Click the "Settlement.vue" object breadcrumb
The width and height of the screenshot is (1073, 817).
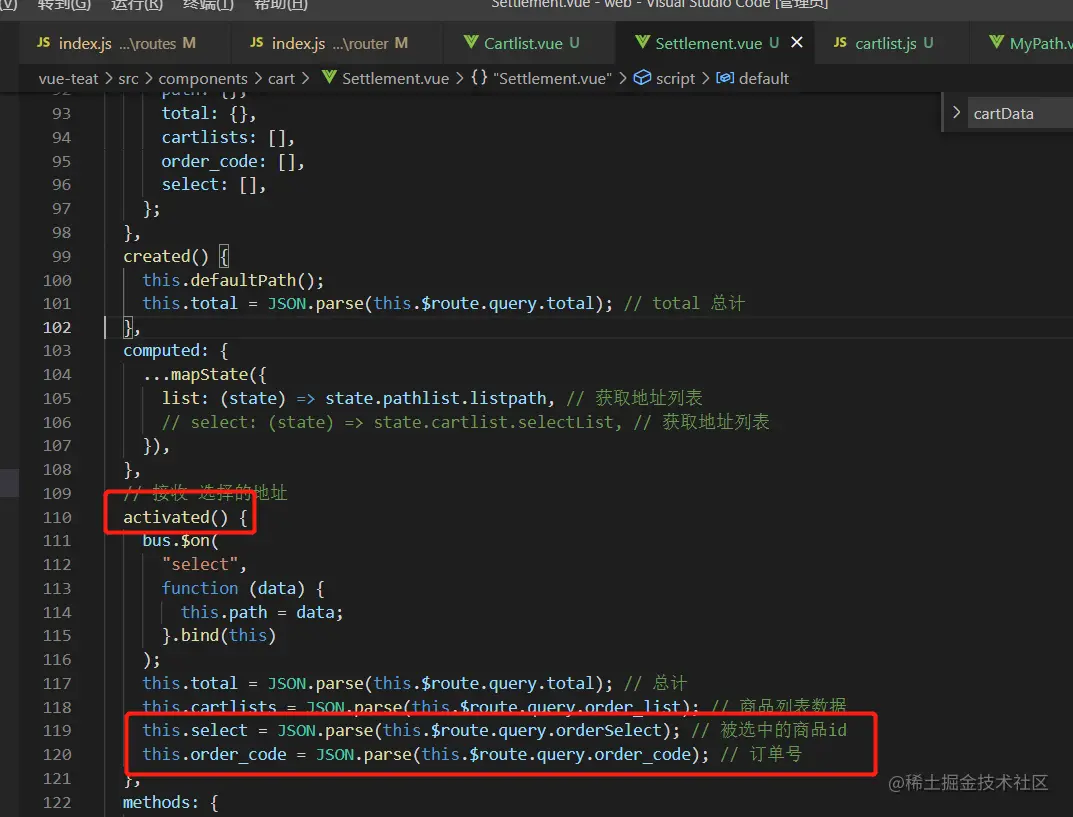pyautogui.click(x=552, y=79)
